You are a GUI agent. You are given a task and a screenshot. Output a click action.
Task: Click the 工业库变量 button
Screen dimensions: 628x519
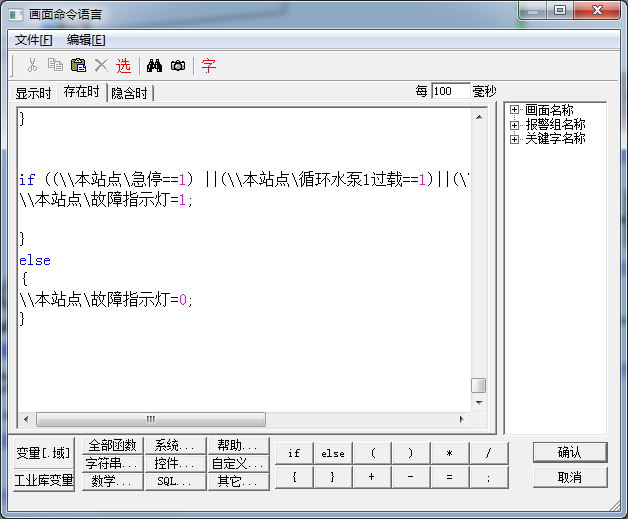coord(44,480)
